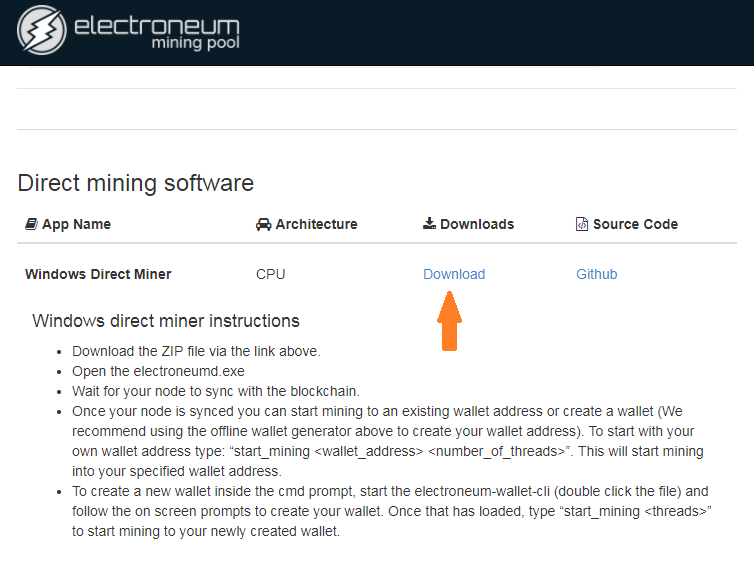The height and width of the screenshot is (570, 754).
Task: Click the CPU architecture cell
Action: click(x=271, y=274)
